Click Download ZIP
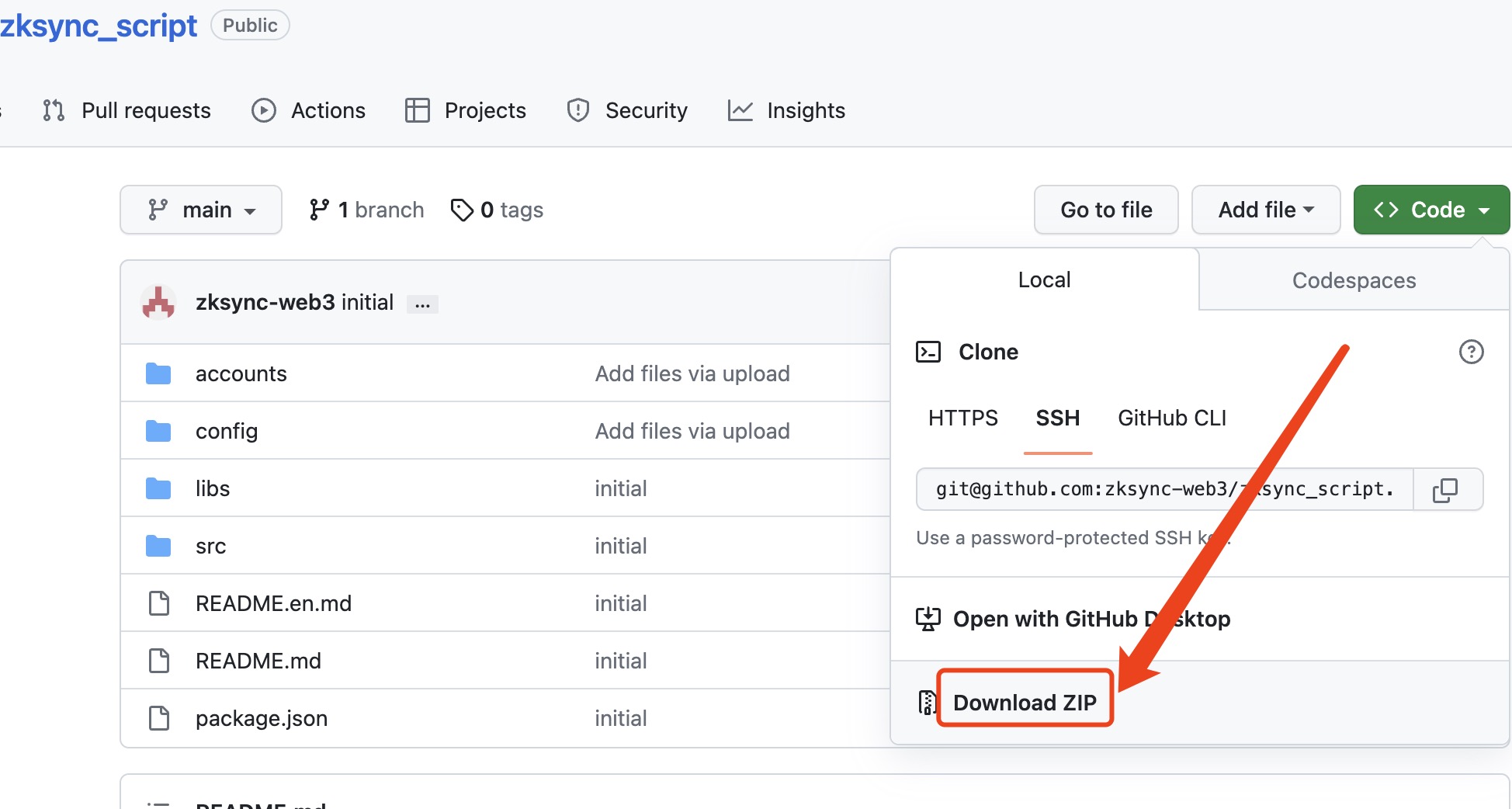 [x=1025, y=702]
